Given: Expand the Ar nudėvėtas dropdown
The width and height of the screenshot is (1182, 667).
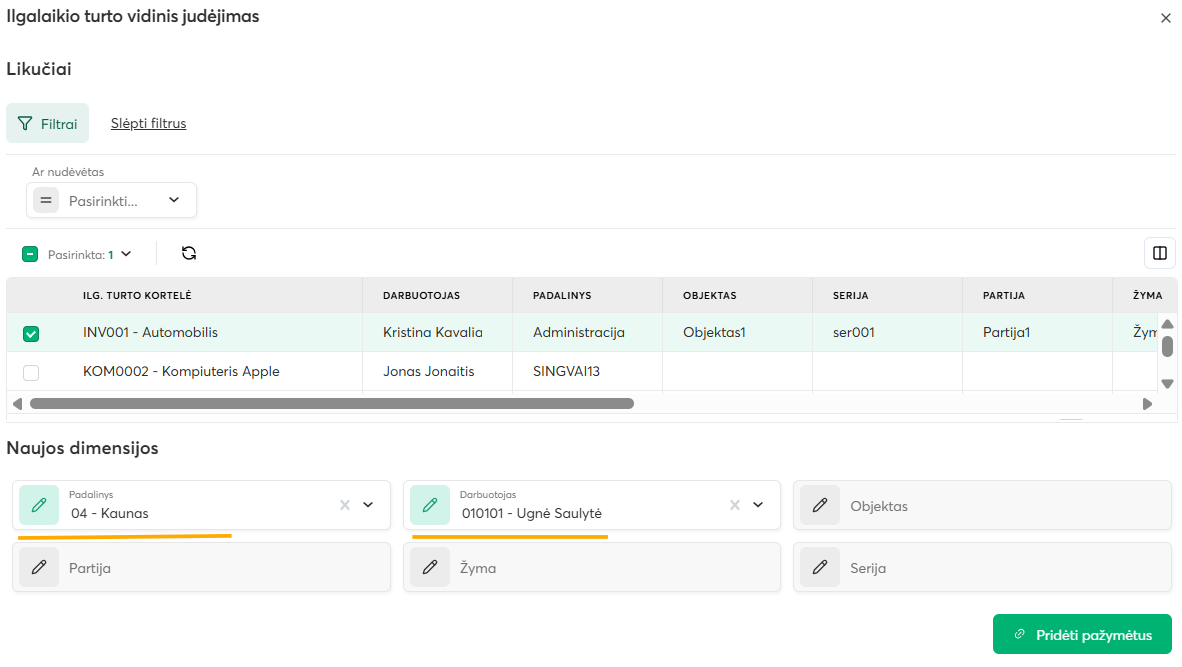Looking at the screenshot, I should point(174,200).
